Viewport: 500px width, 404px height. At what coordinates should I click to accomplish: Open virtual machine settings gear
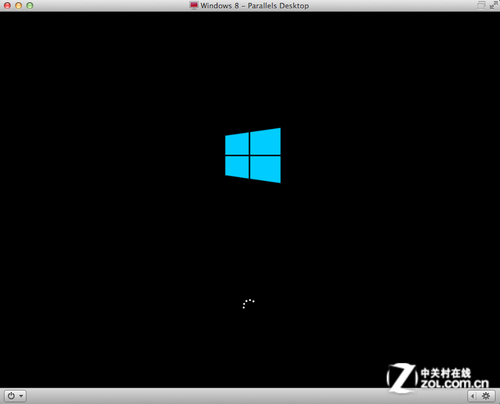[x=486, y=396]
